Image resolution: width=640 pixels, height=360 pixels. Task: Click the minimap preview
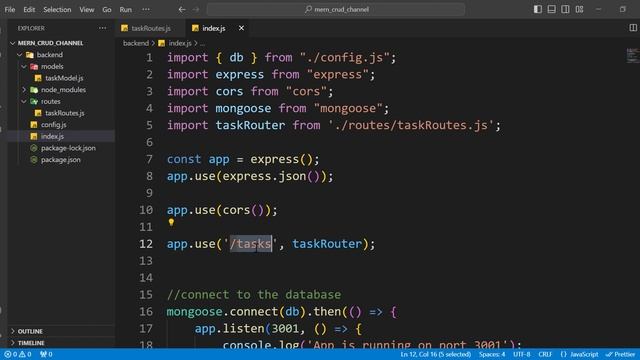(632, 56)
